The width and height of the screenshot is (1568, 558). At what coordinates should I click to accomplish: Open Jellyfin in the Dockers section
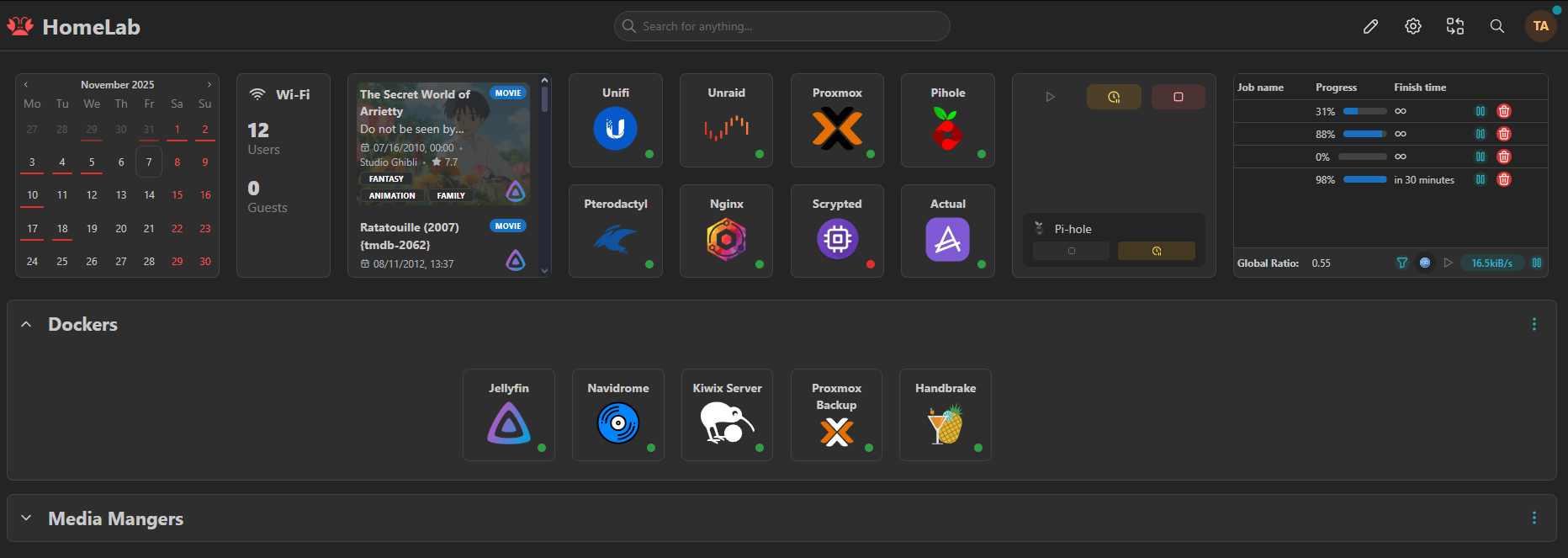click(509, 415)
